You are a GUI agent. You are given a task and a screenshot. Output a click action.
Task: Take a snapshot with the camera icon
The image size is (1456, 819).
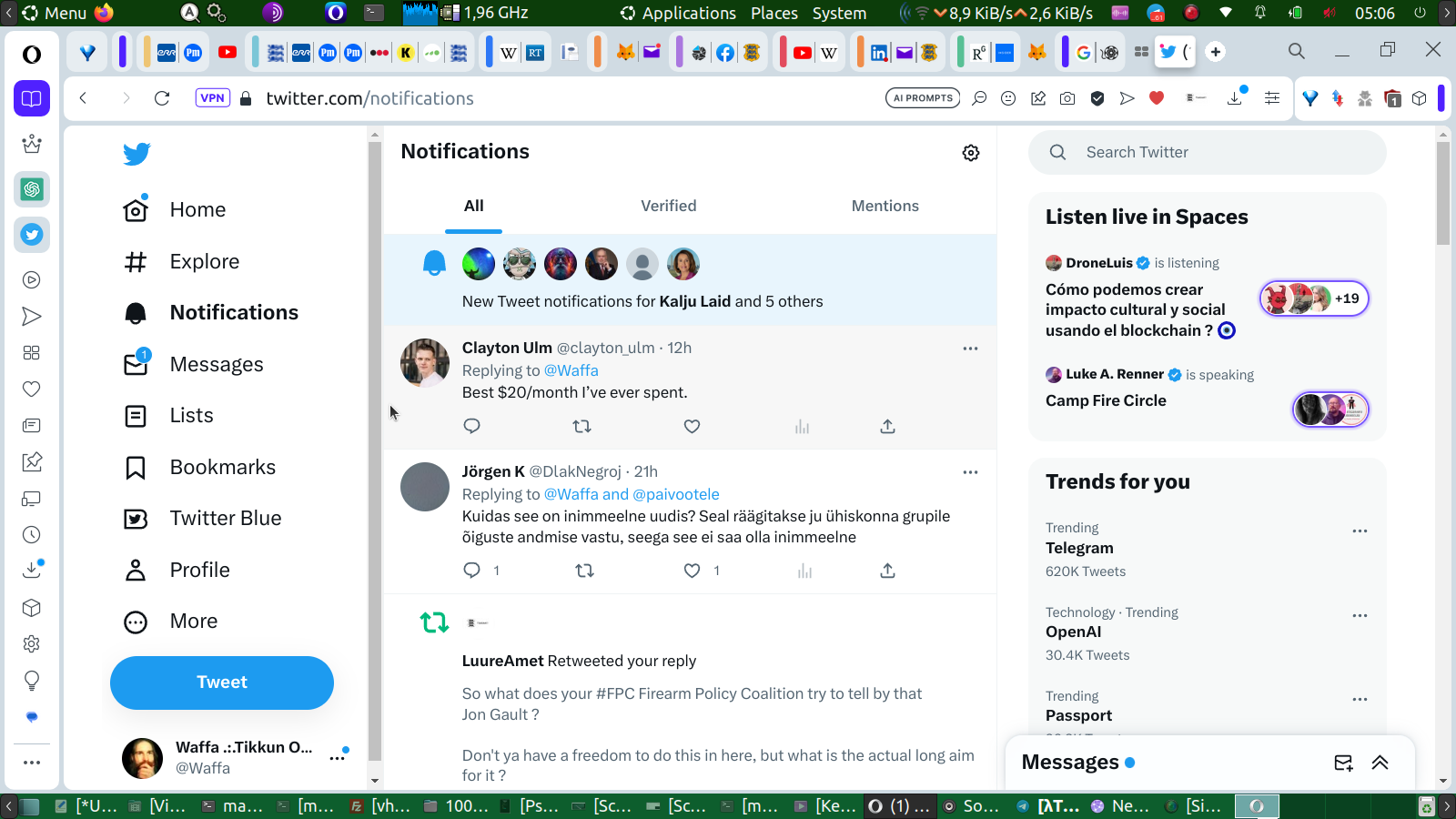1067,98
